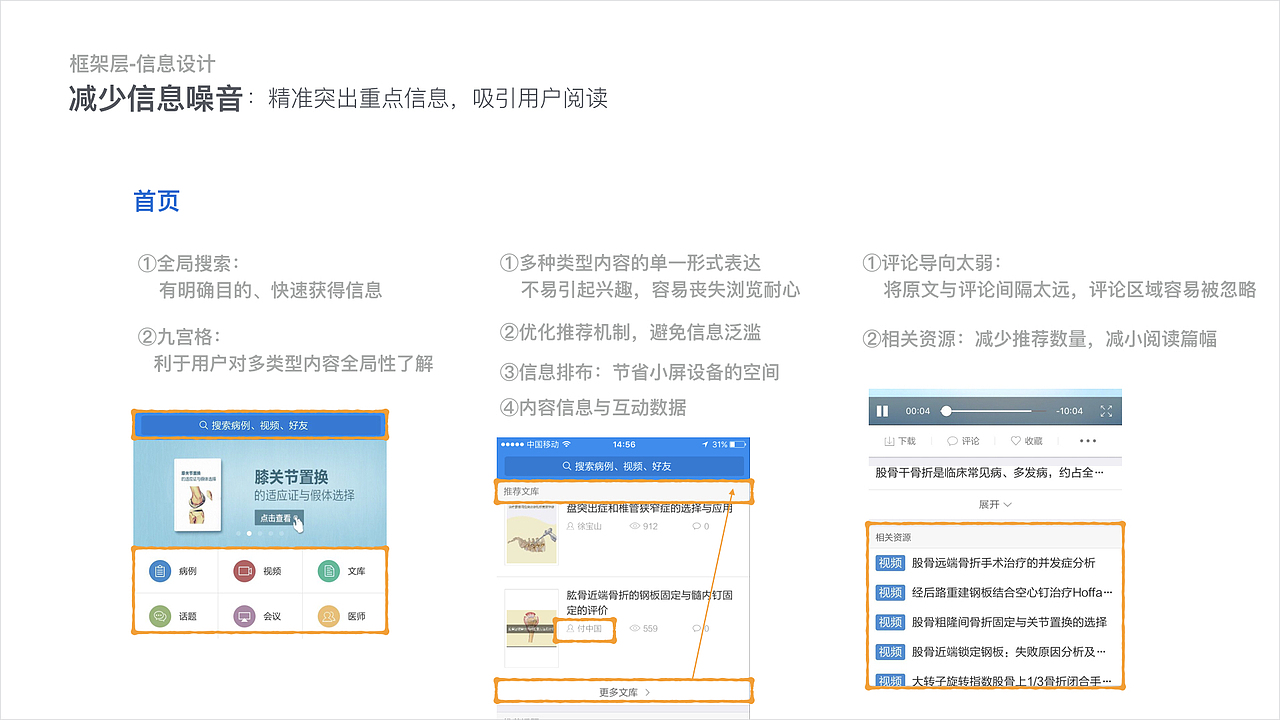Open comments via the 评论 speech icon

pyautogui.click(x=953, y=440)
